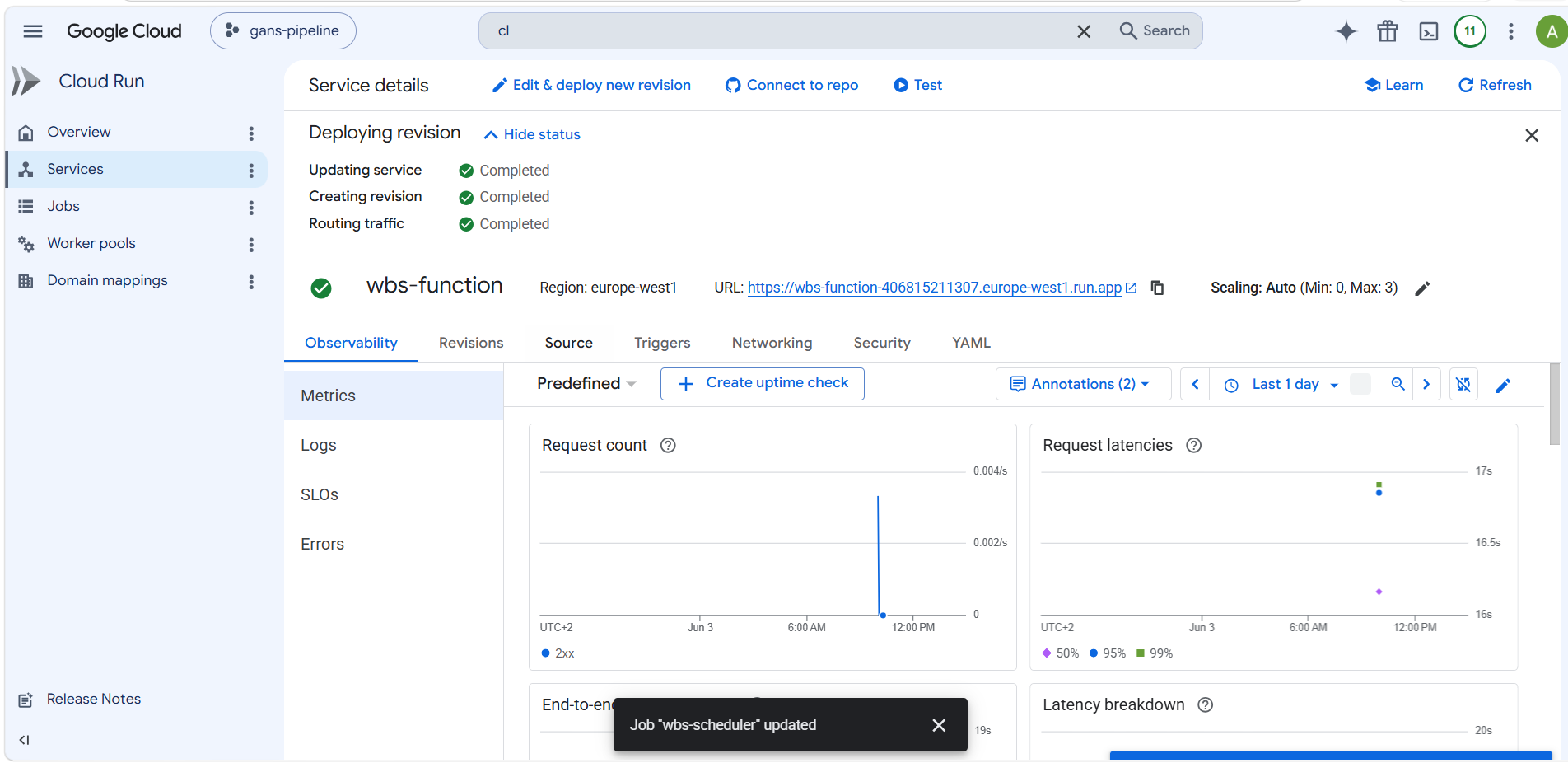Select Metrics in observability list
The width and height of the screenshot is (1568, 763).
tap(394, 396)
